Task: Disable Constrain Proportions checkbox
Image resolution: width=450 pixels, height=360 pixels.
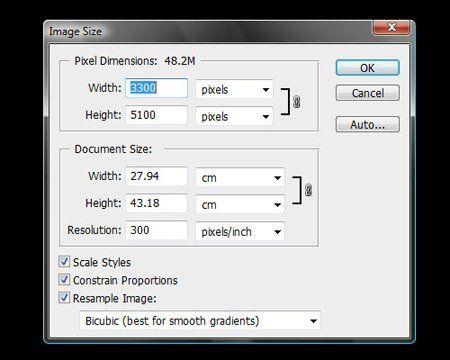Action: [x=64, y=280]
